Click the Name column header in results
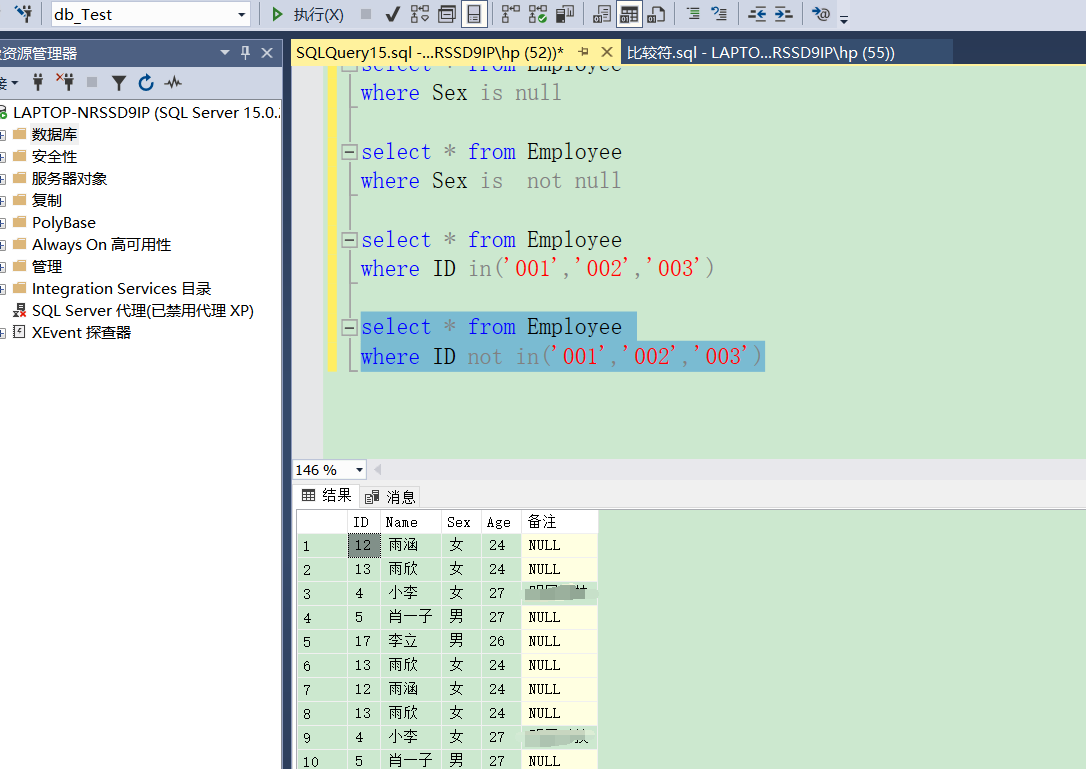Image resolution: width=1086 pixels, height=769 pixels. click(x=411, y=522)
